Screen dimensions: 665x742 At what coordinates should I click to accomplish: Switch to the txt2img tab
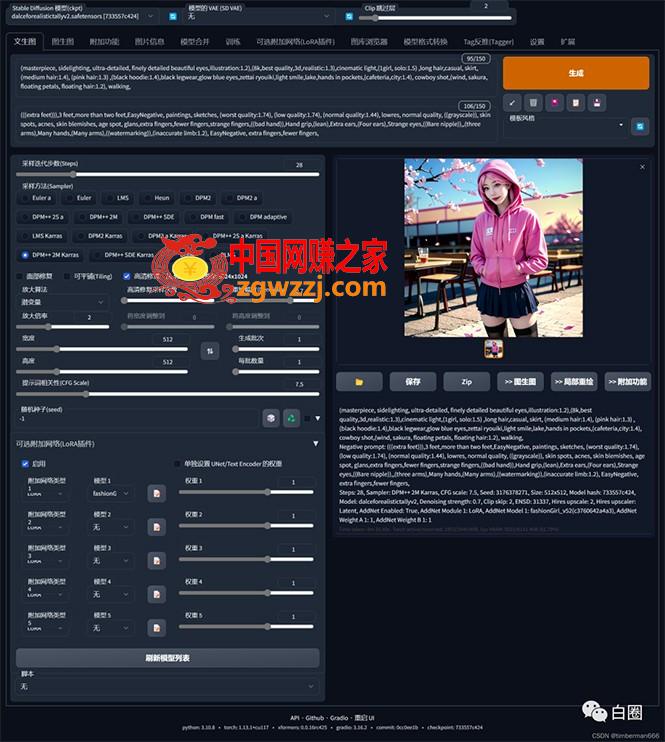[x=25, y=42]
